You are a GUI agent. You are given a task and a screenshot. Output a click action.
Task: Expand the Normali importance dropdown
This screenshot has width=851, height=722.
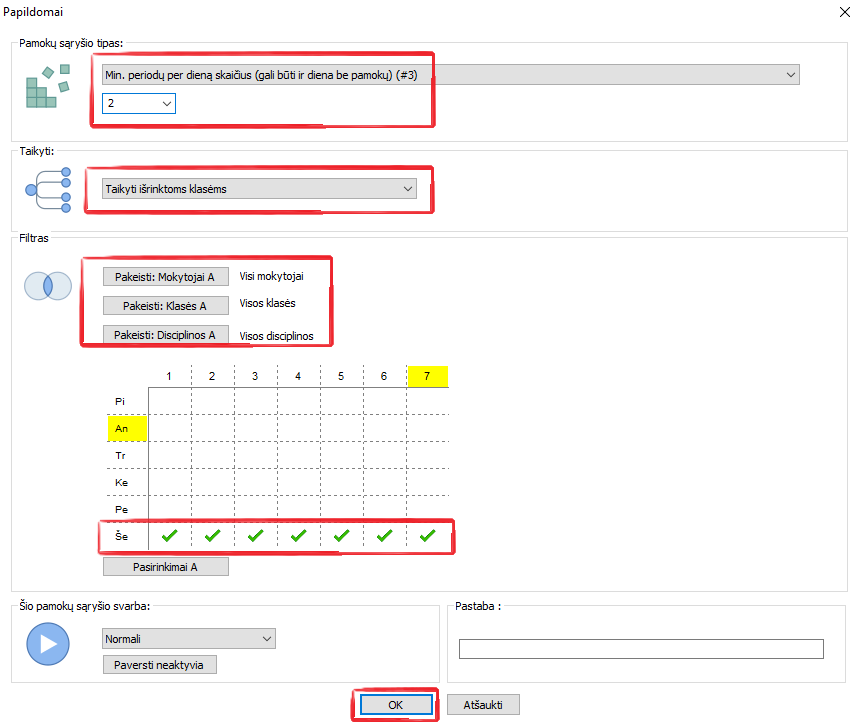(188, 638)
